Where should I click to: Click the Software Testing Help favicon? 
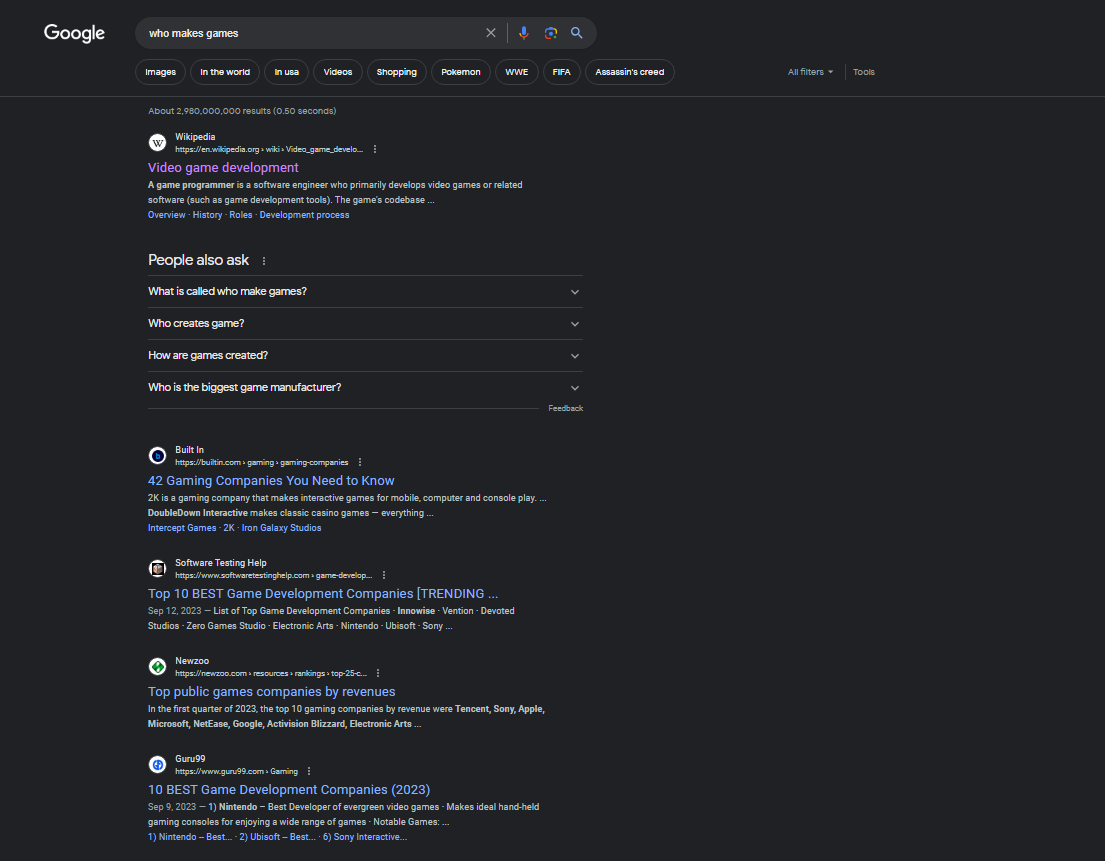(158, 569)
